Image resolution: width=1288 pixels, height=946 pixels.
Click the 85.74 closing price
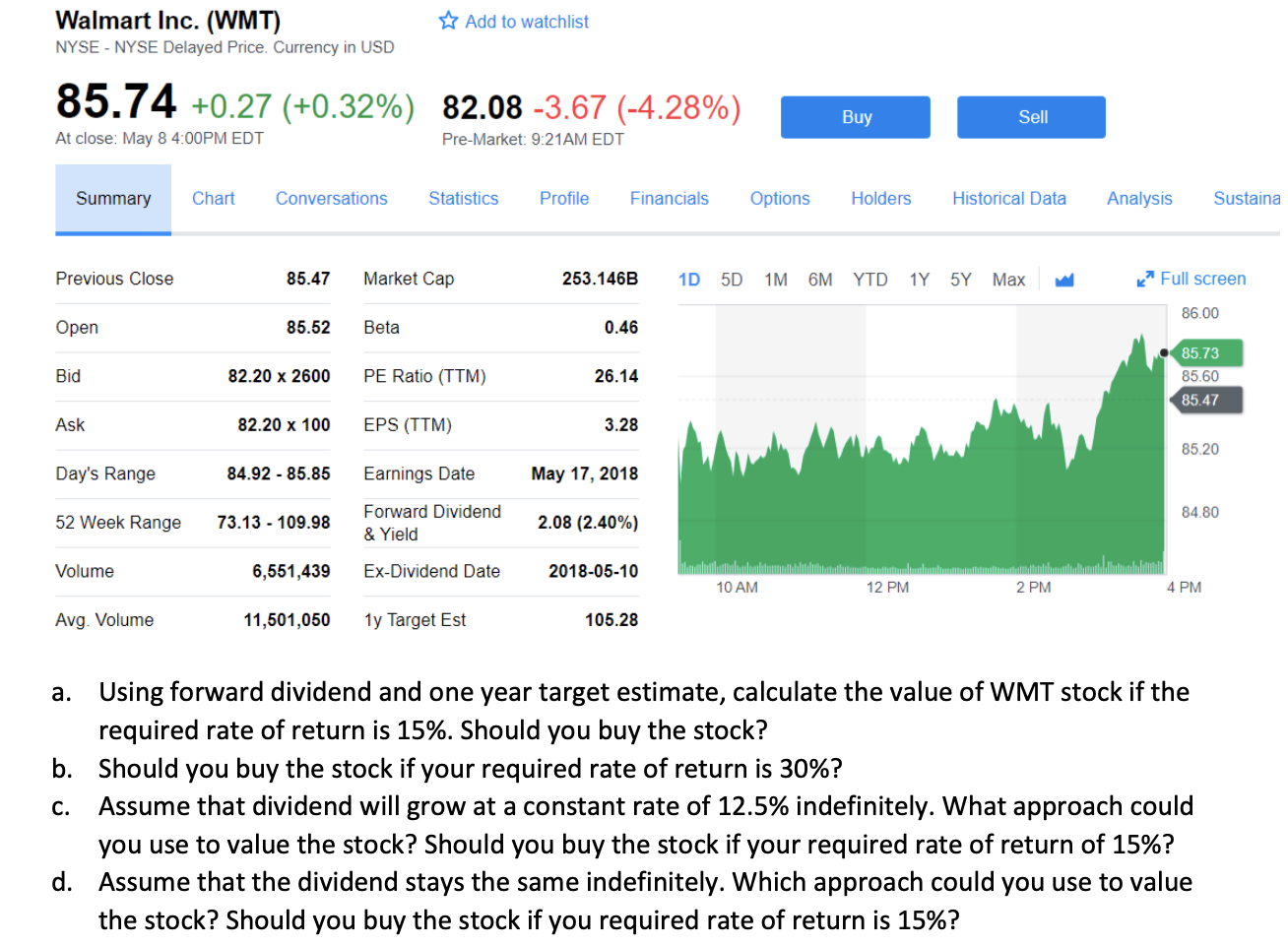point(116,100)
